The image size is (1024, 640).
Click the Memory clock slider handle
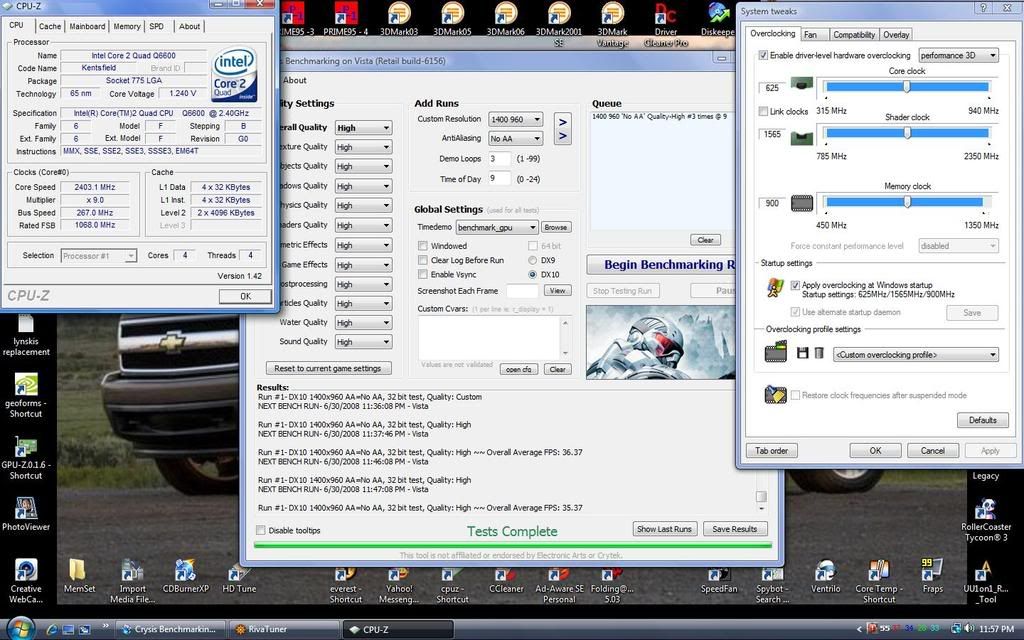(x=907, y=202)
